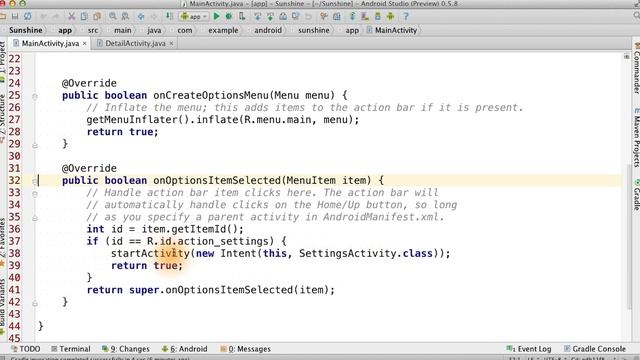Click java in the breadcrumb bar
640x360 pixels.
coord(154,30)
